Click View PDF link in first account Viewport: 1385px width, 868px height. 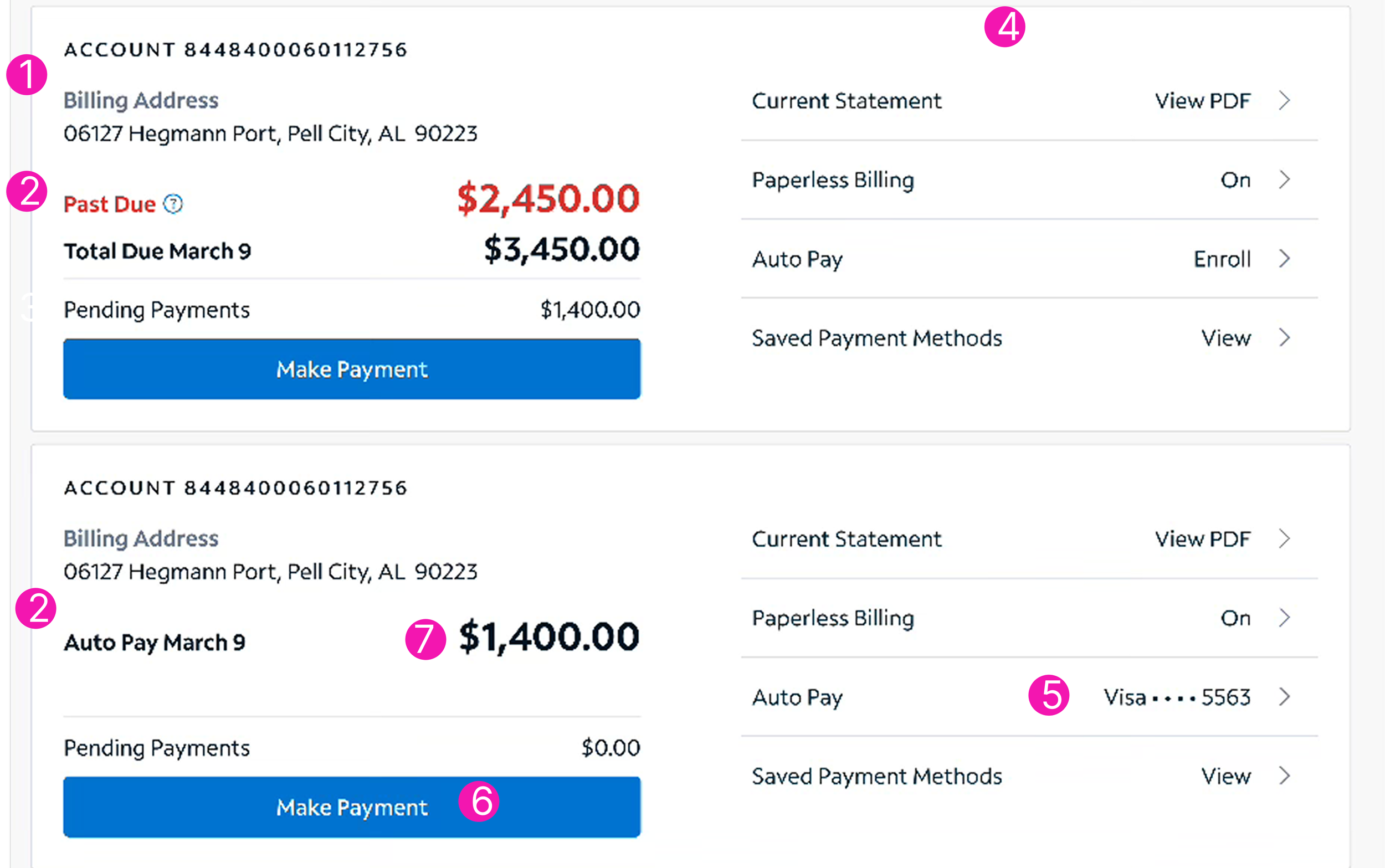(1203, 101)
